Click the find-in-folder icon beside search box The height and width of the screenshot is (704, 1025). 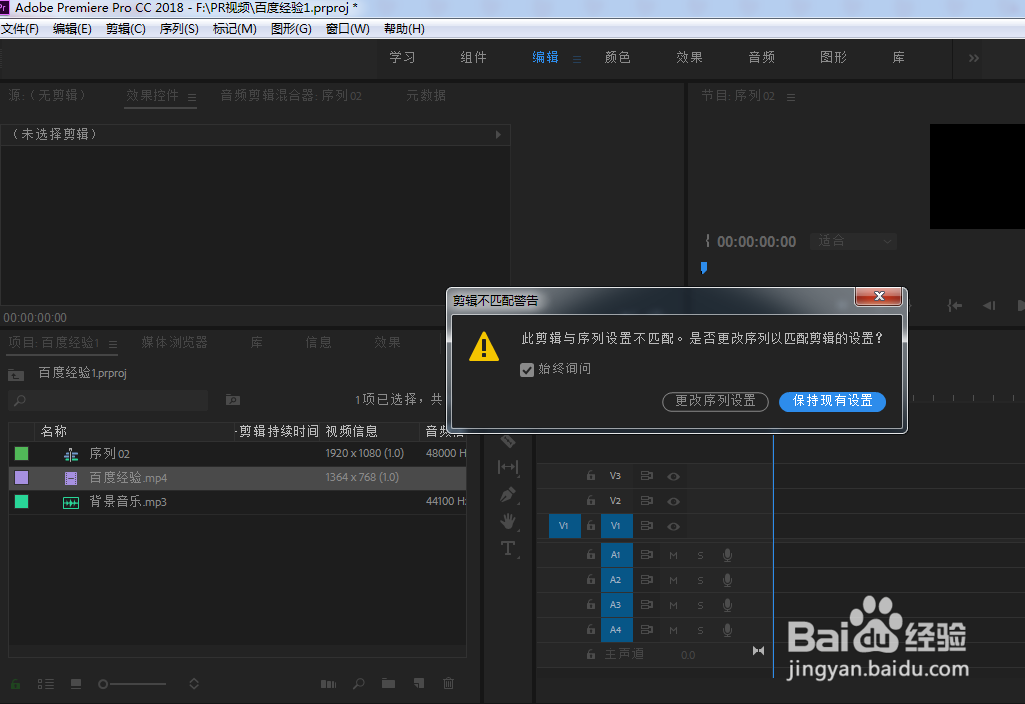click(233, 399)
